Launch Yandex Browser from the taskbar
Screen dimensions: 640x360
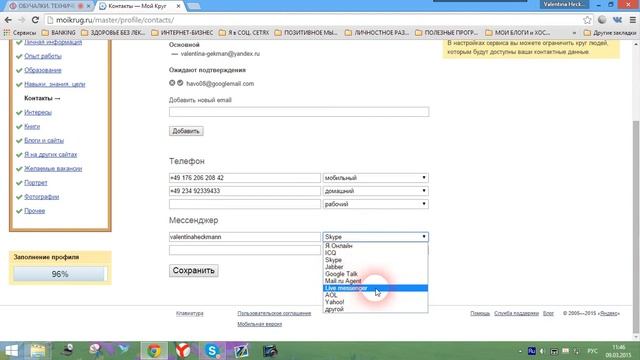click(183, 351)
